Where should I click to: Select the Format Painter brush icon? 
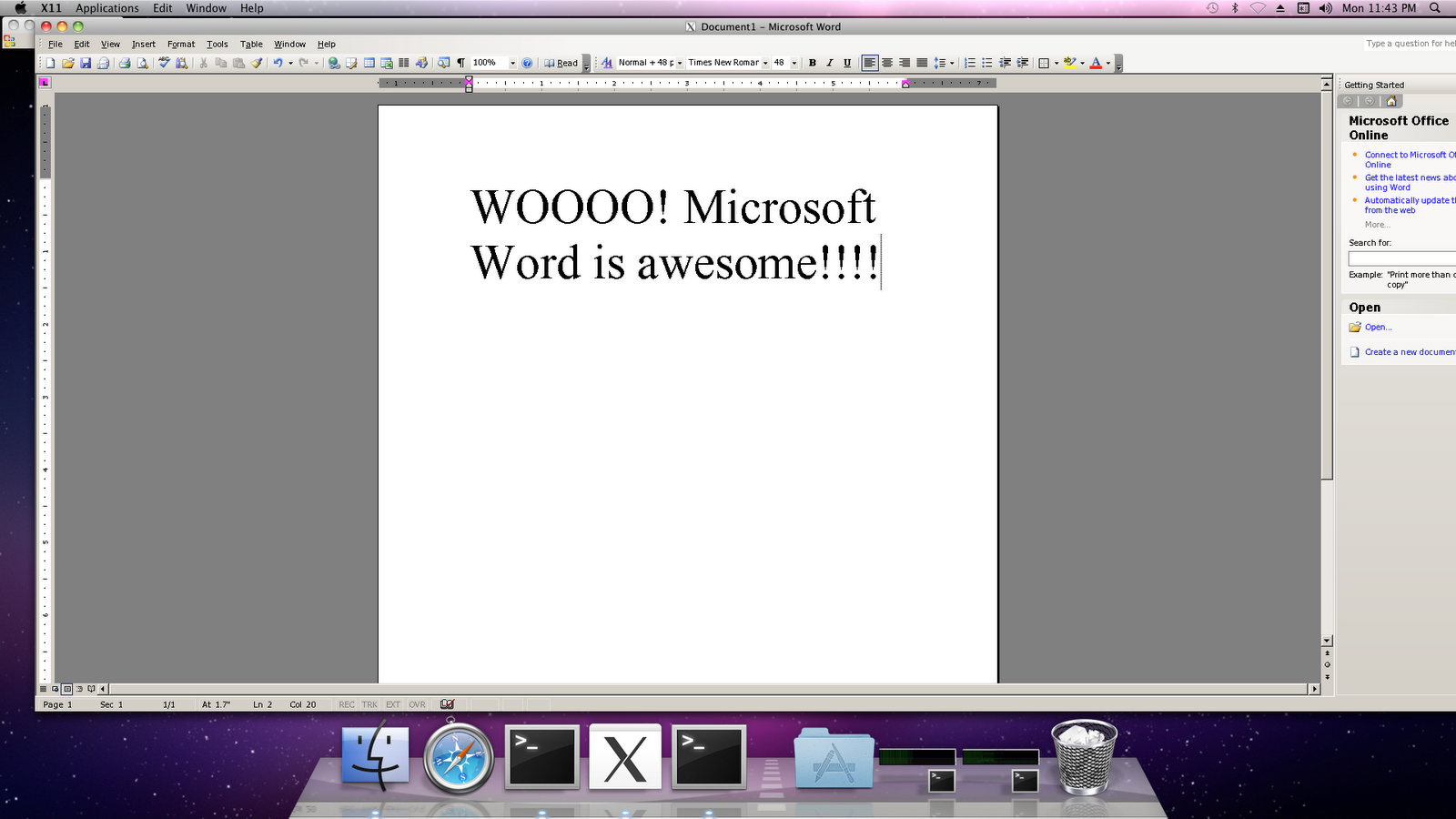click(x=257, y=63)
